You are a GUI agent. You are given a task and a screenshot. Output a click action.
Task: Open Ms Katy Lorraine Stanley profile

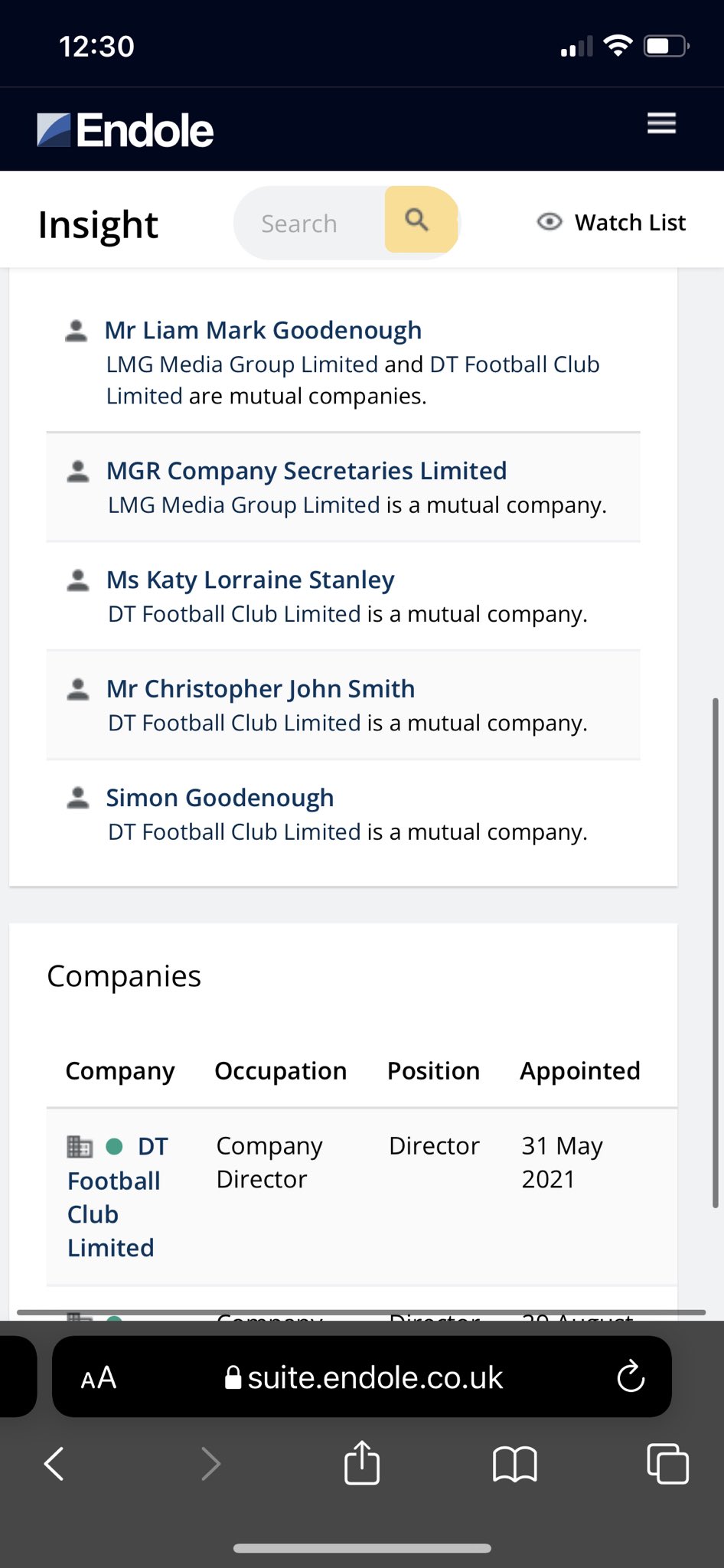pyautogui.click(x=250, y=580)
